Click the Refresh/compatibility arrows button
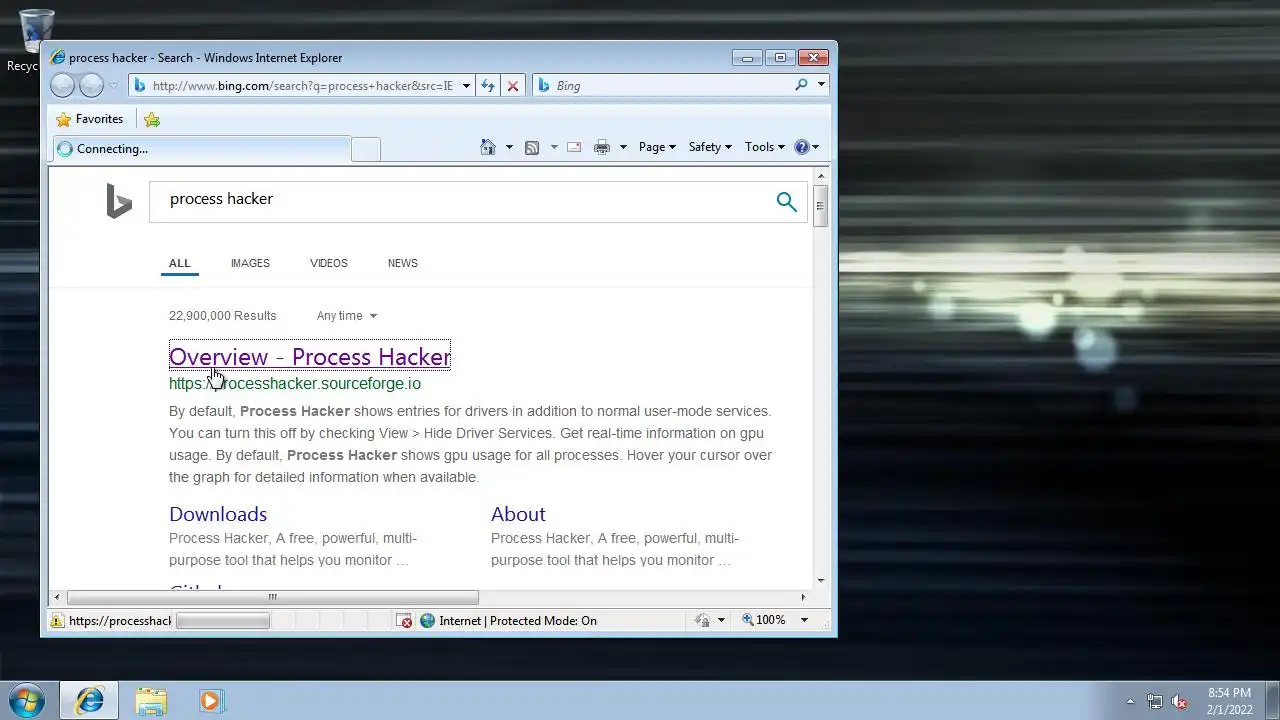The height and width of the screenshot is (720, 1280). (488, 86)
